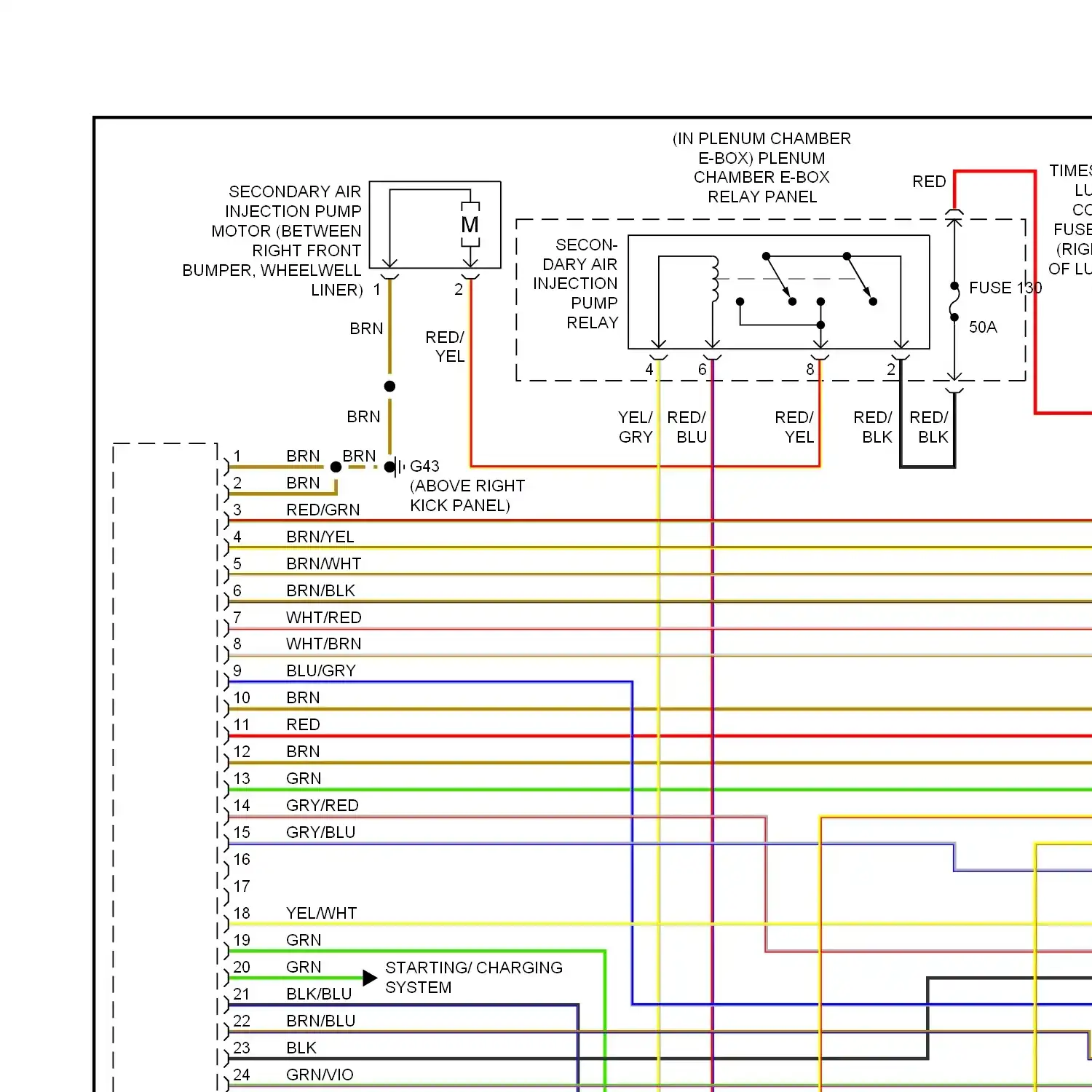The image size is (1092, 1092).
Task: Select connector pin 9 BLU/GRY label
Action: click(320, 670)
